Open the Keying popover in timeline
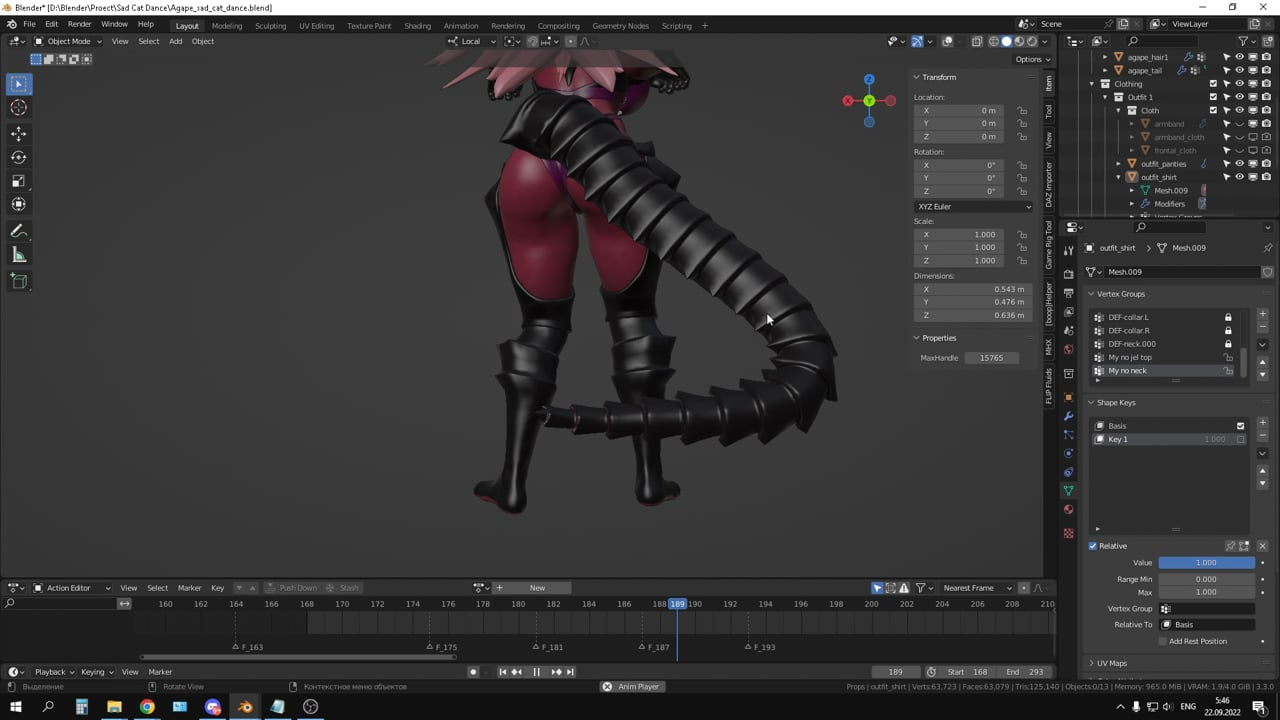Image resolution: width=1280 pixels, height=720 pixels. pos(96,672)
